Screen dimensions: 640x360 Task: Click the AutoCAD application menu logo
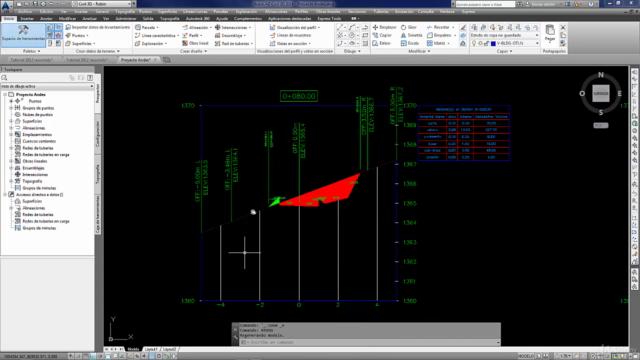(x=6, y=6)
